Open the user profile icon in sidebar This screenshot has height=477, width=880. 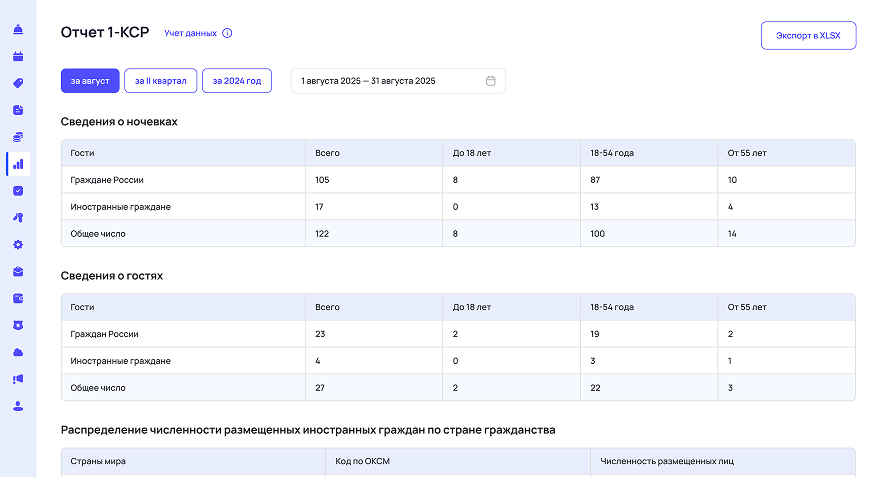point(18,406)
